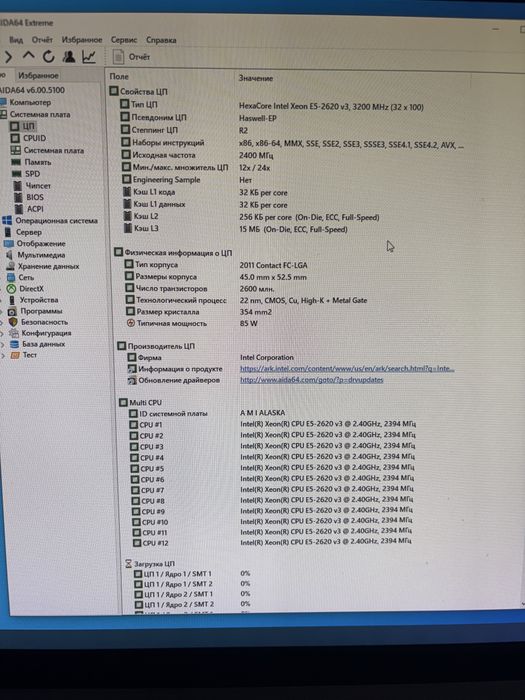This screenshot has width=525, height=700.
Task: Click the Forward navigation arrow in toolbar
Action: 8,57
